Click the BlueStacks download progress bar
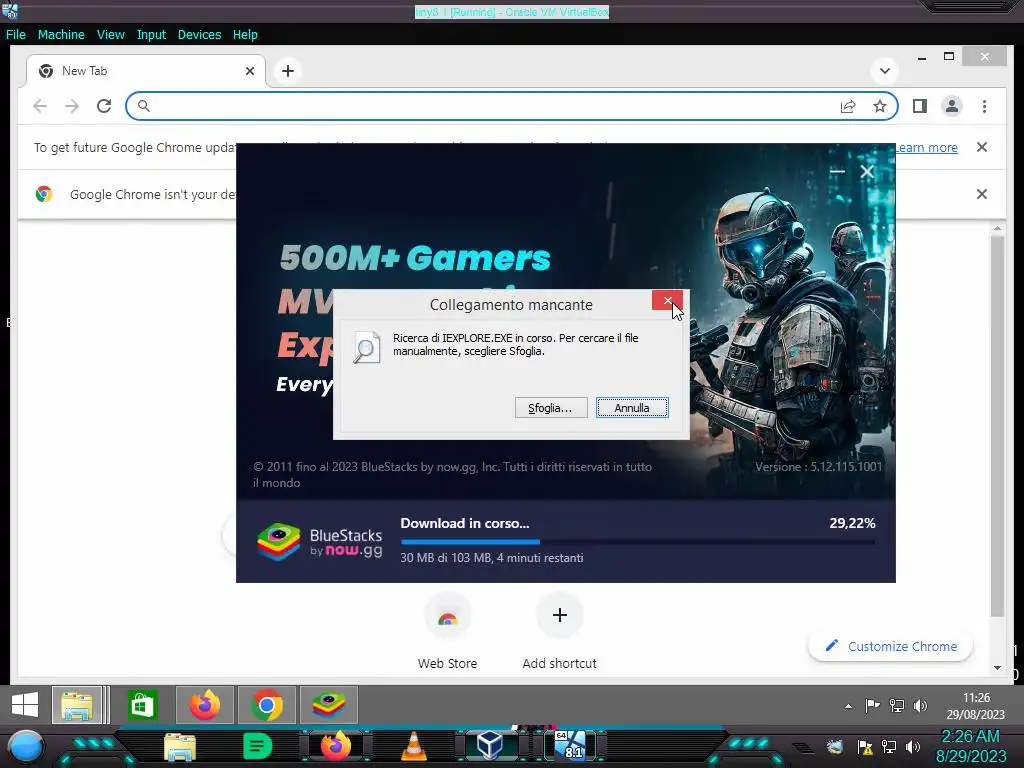1024x768 pixels. click(637, 541)
